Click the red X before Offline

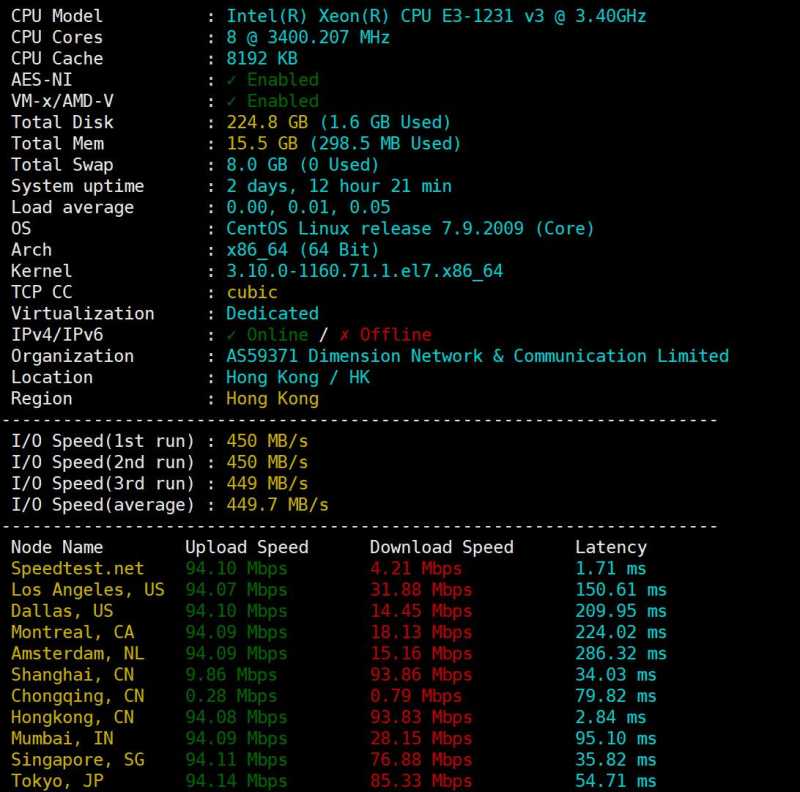tap(345, 335)
